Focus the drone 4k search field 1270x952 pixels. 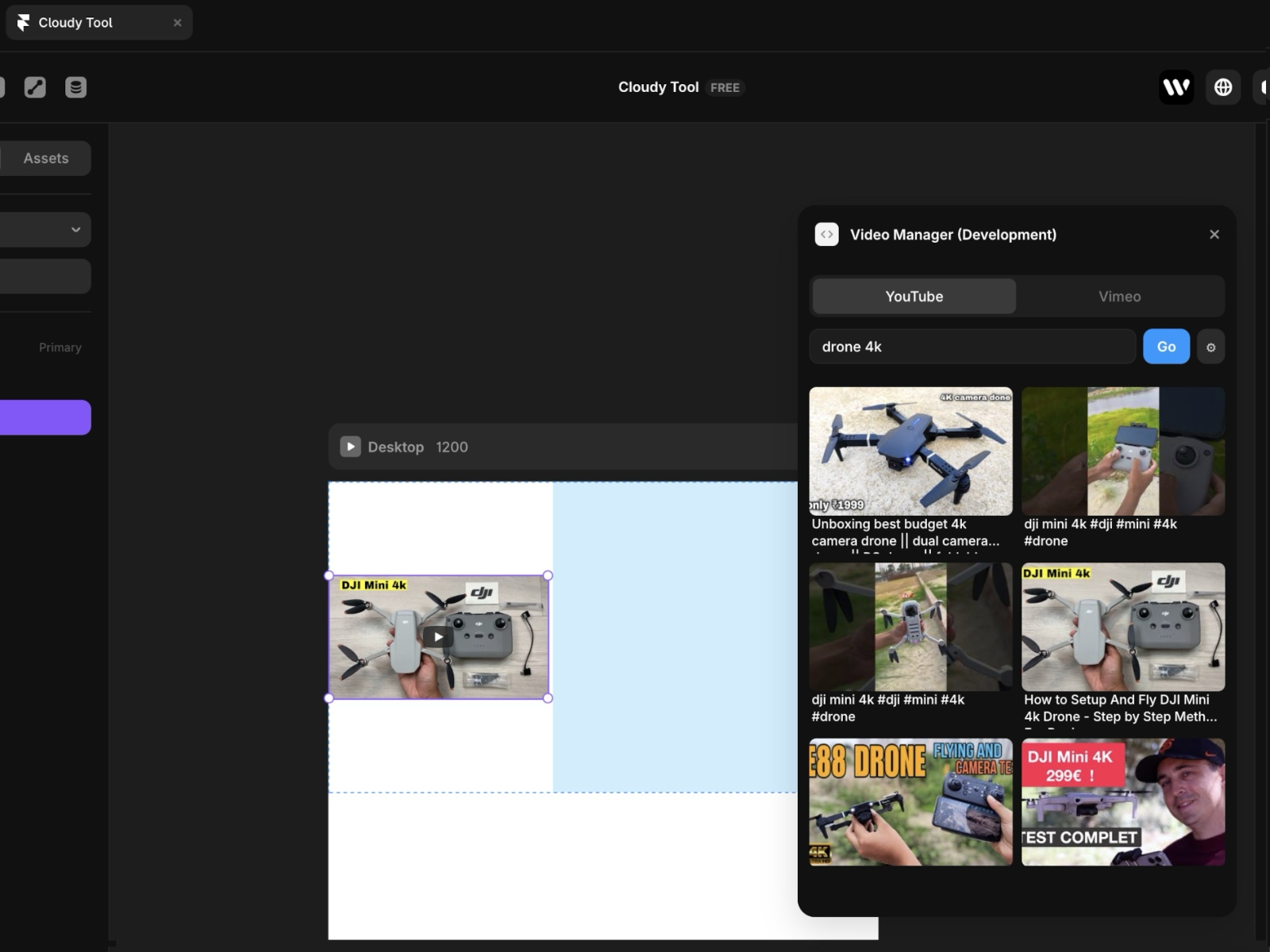(x=972, y=347)
